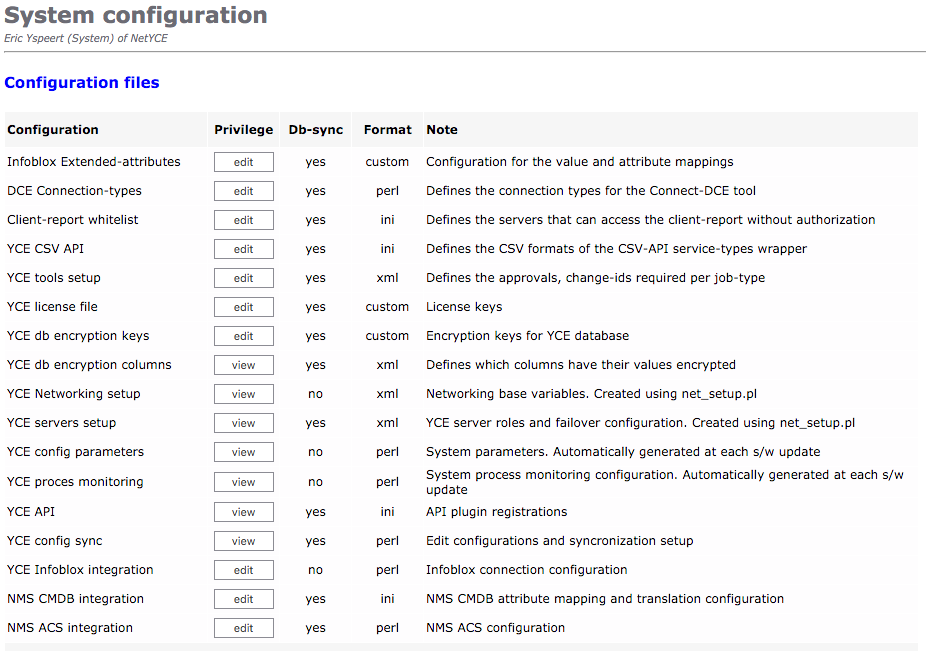Open the DCE Connection-types editor

[x=243, y=190]
